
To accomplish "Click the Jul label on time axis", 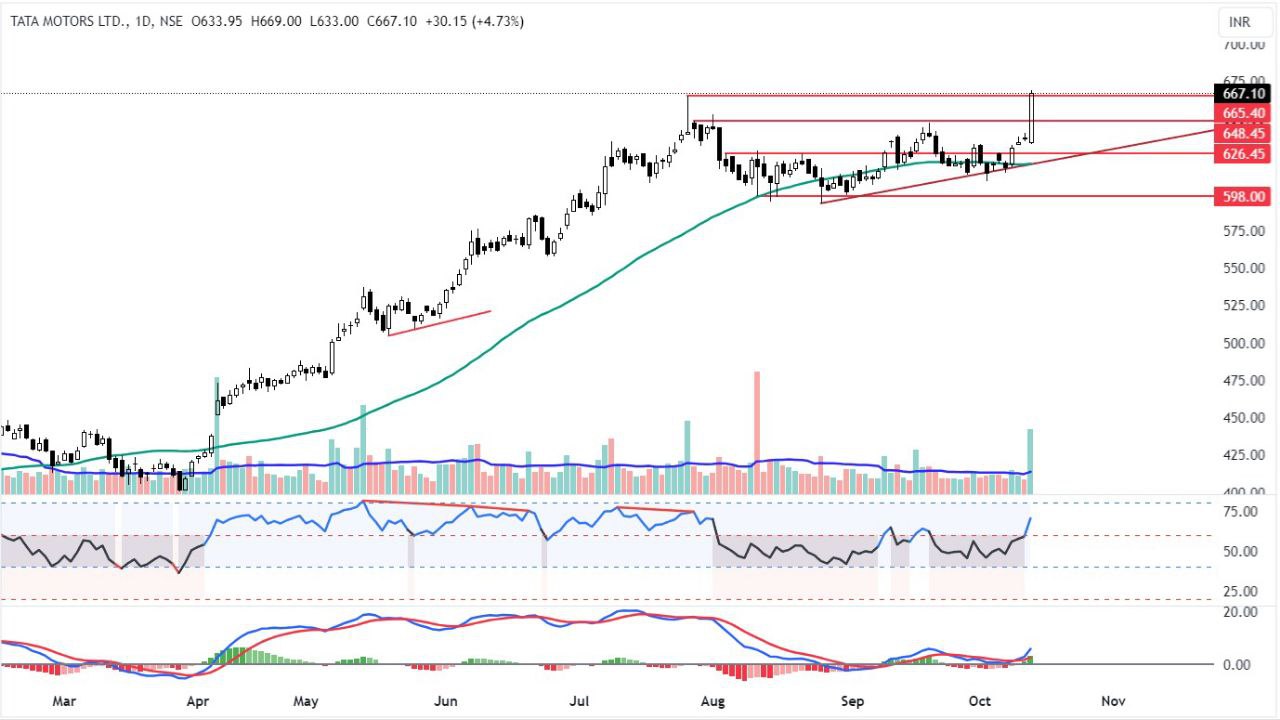I will tap(578, 701).
